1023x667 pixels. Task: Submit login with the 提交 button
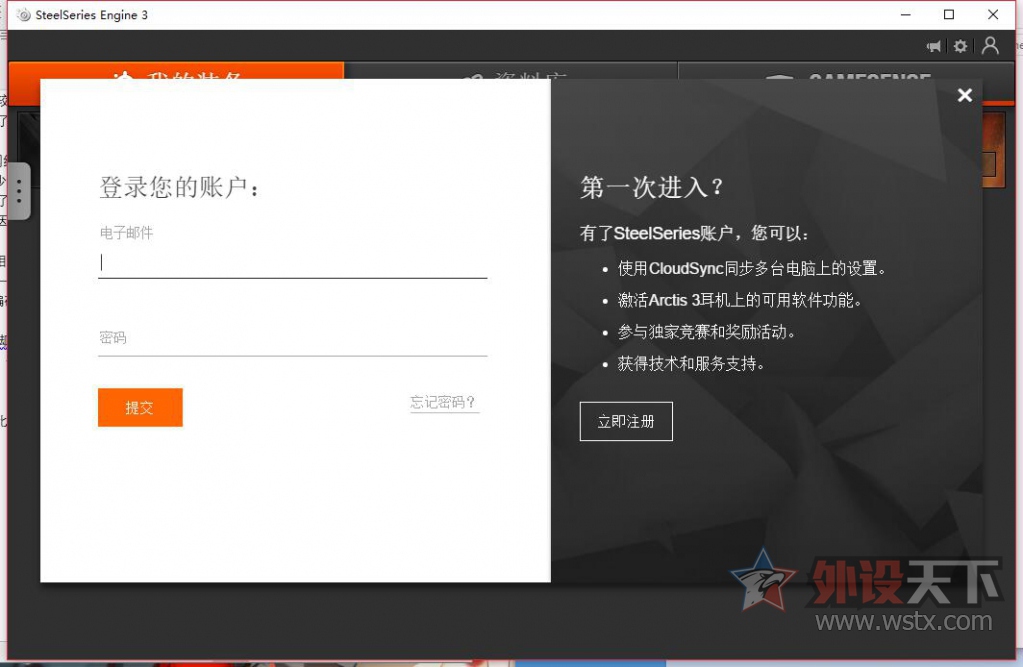[140, 407]
